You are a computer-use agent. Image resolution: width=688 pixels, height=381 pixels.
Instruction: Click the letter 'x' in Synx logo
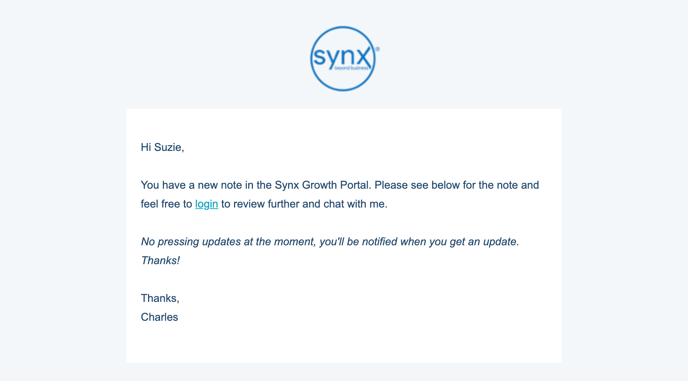pyautogui.click(x=363, y=57)
